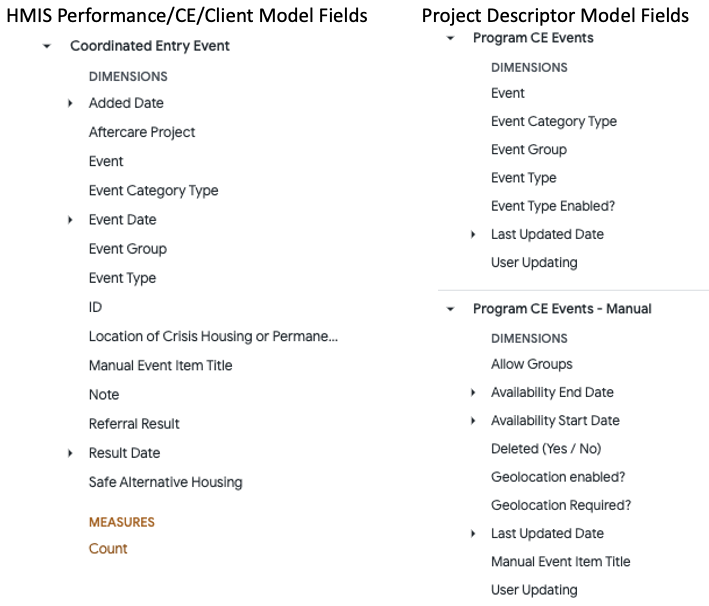Expand the Added Date dimension group
The width and height of the screenshot is (709, 606).
click(x=70, y=103)
